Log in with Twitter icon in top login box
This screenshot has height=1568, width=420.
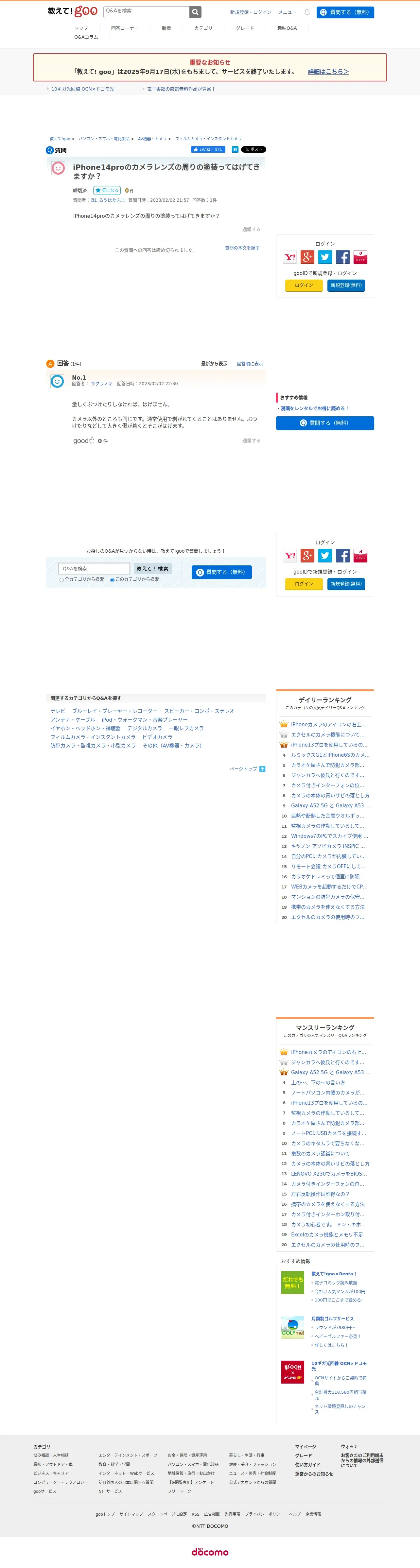click(x=325, y=257)
